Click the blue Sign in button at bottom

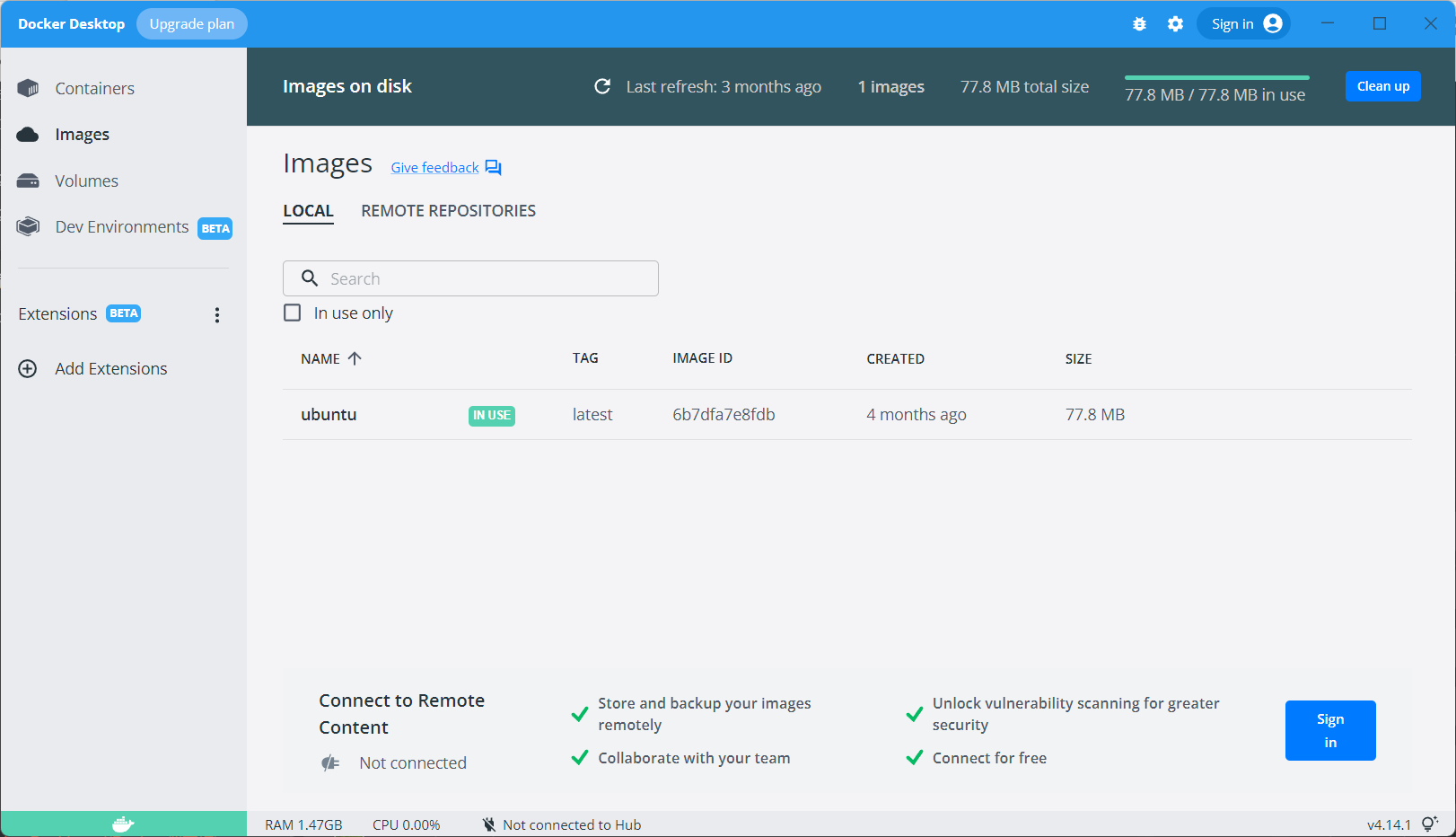[x=1330, y=731]
